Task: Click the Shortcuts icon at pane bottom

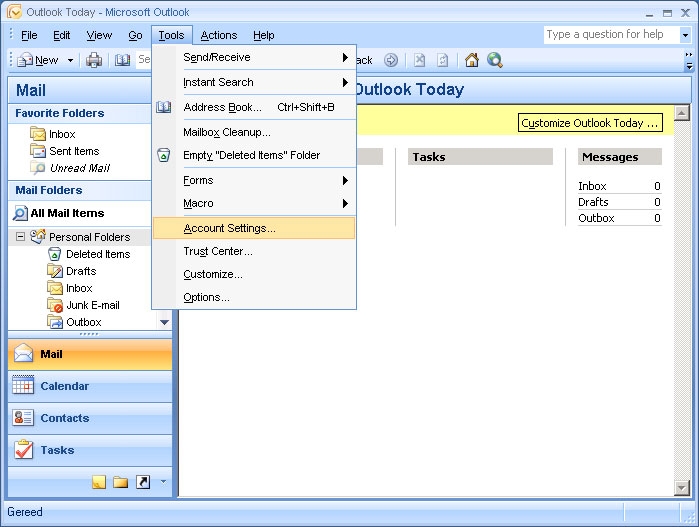Action: (143, 482)
